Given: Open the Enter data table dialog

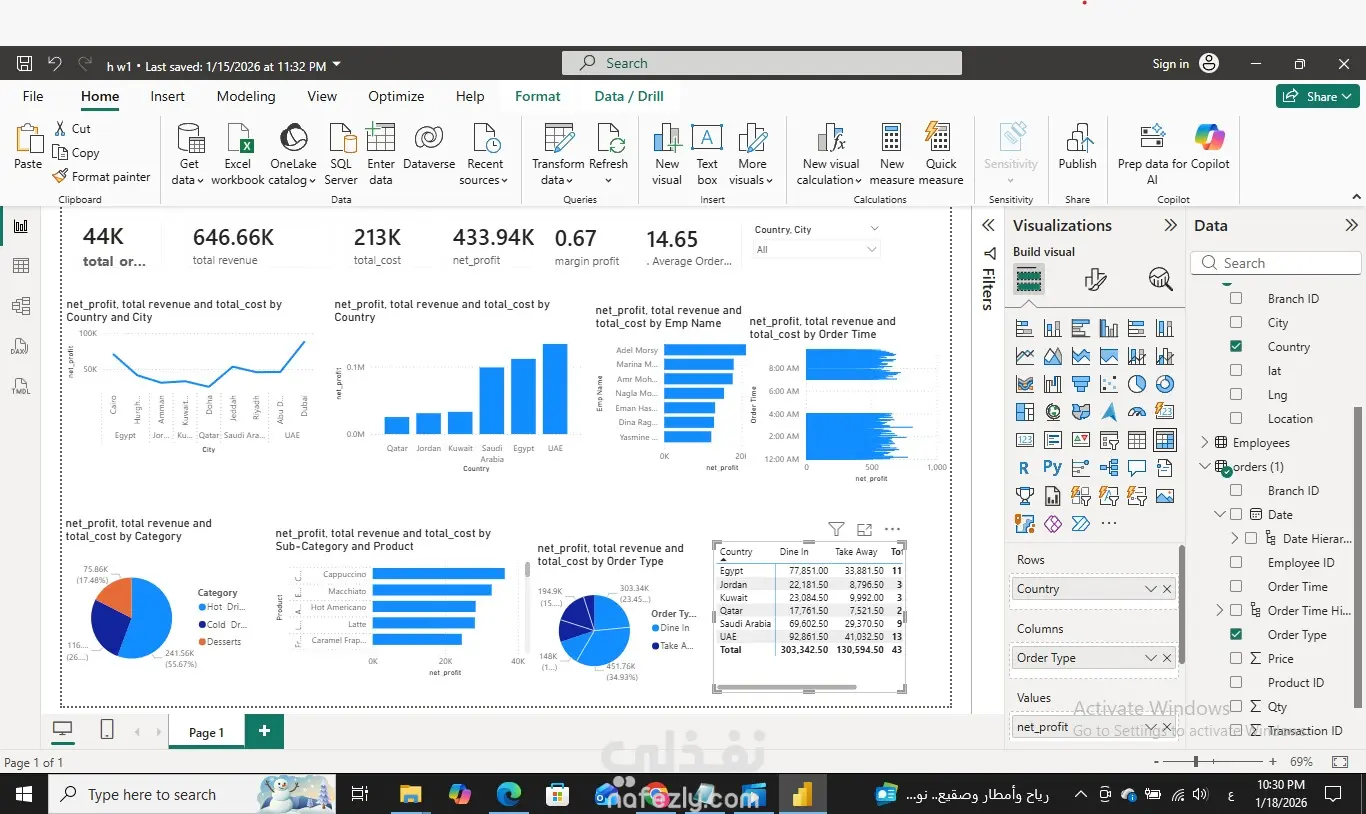Looking at the screenshot, I should click(x=381, y=154).
